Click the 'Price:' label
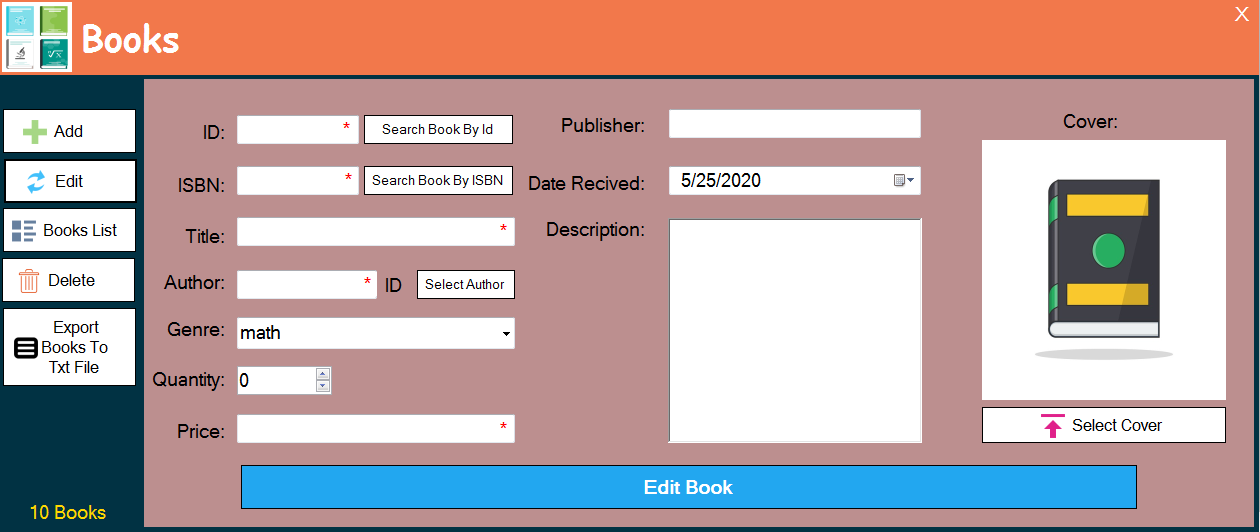Image resolution: width=1260 pixels, height=532 pixels. click(201, 432)
